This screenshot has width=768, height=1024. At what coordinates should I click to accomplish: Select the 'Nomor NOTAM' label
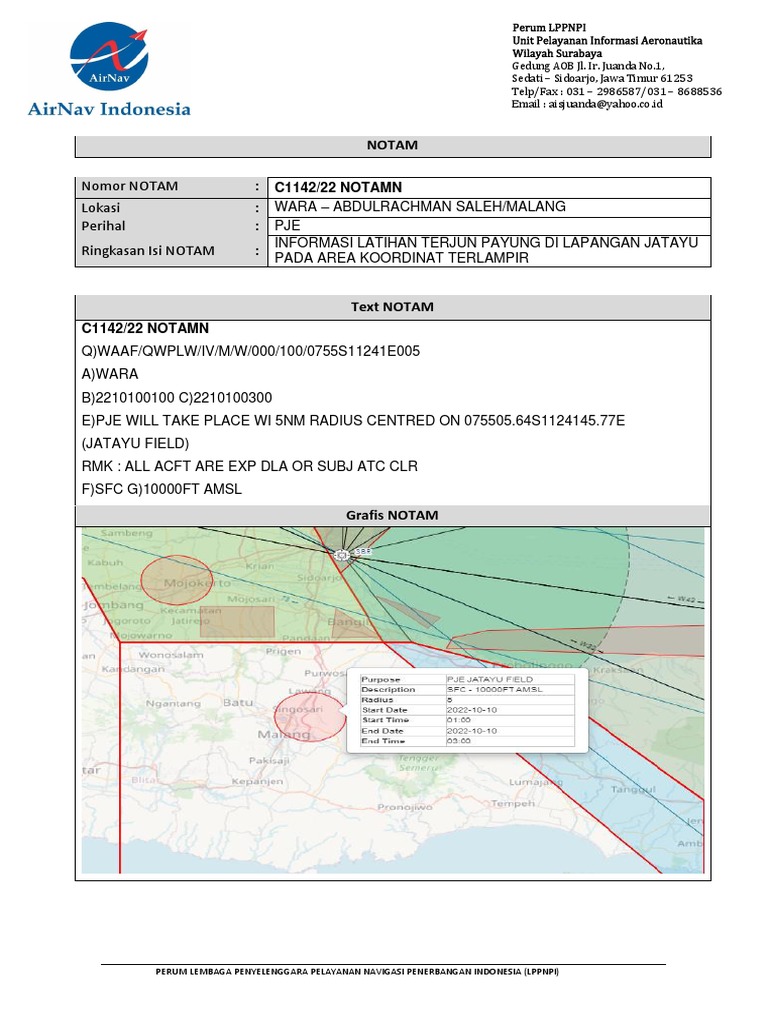tap(129, 186)
